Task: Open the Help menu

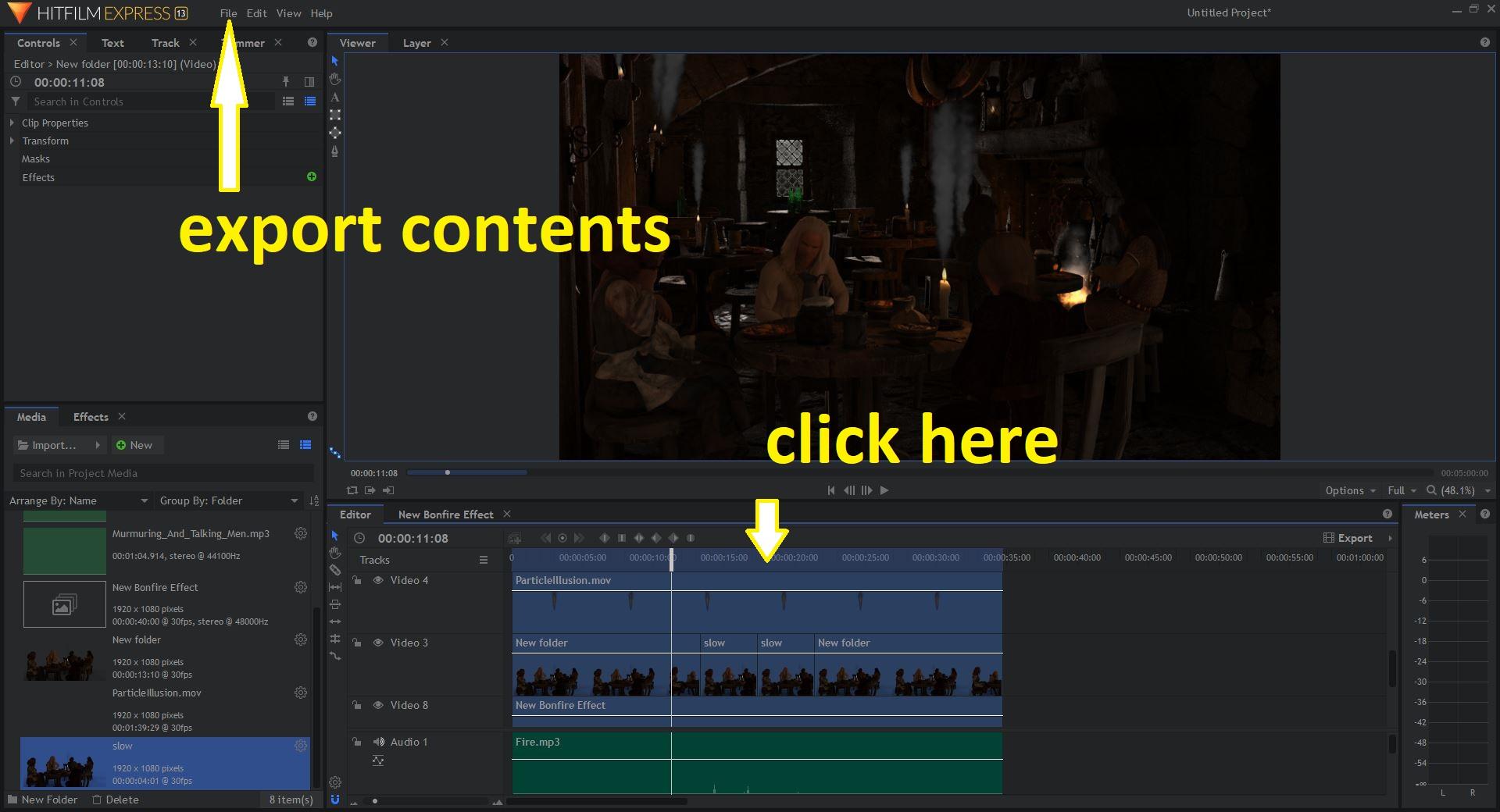Action: pos(321,13)
